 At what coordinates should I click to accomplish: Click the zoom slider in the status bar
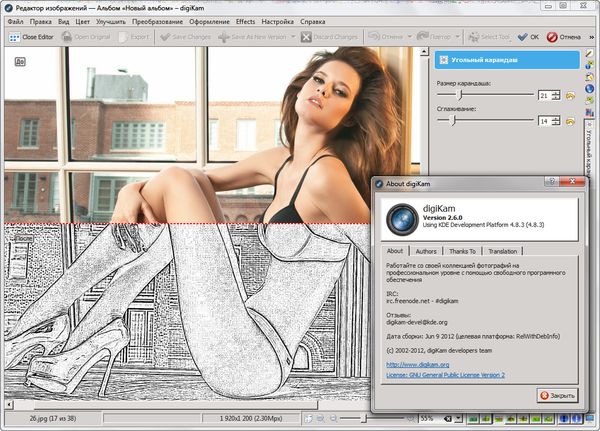(x=372, y=419)
